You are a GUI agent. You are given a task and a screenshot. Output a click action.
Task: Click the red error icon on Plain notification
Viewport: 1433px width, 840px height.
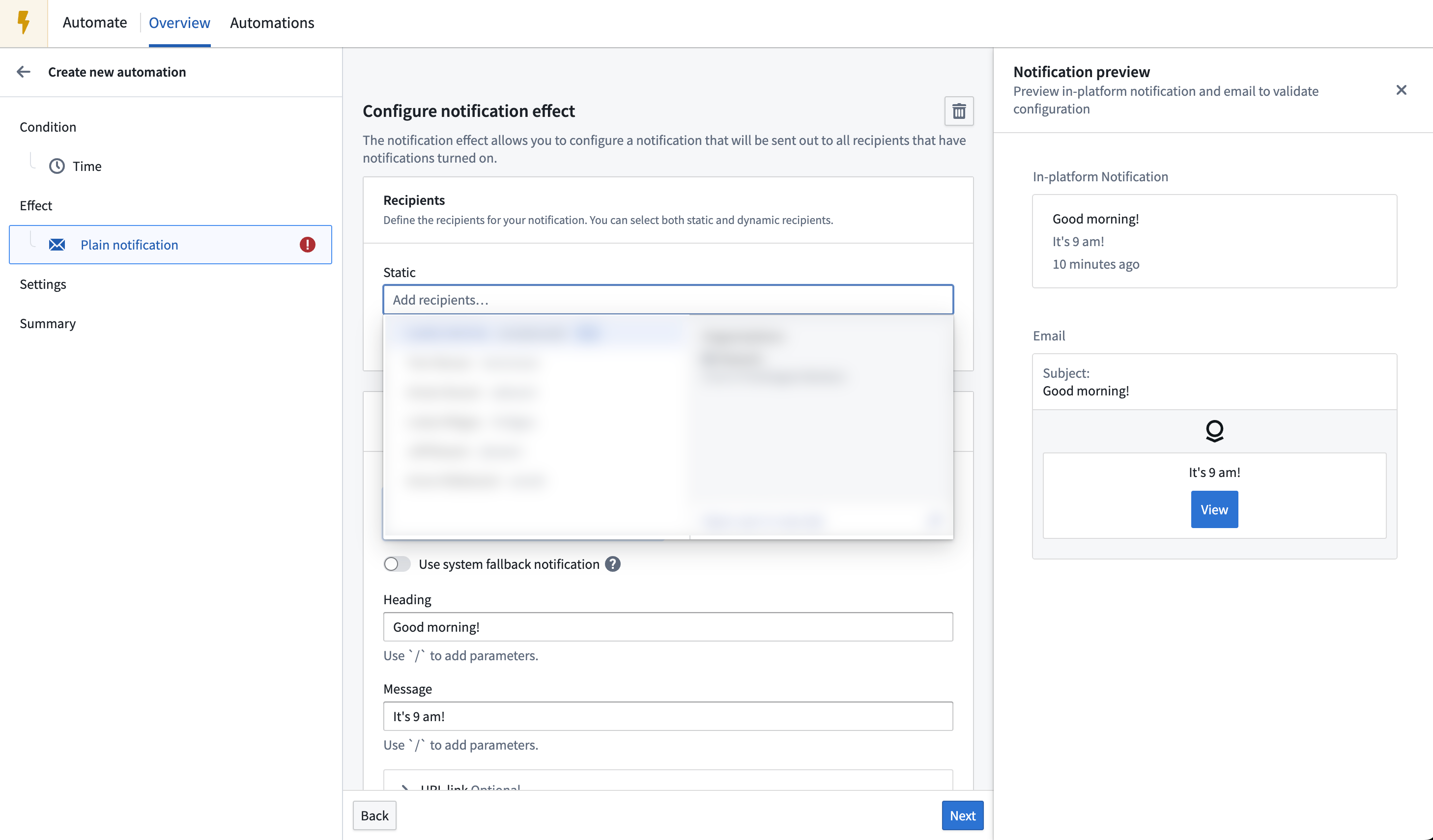pyautogui.click(x=307, y=244)
